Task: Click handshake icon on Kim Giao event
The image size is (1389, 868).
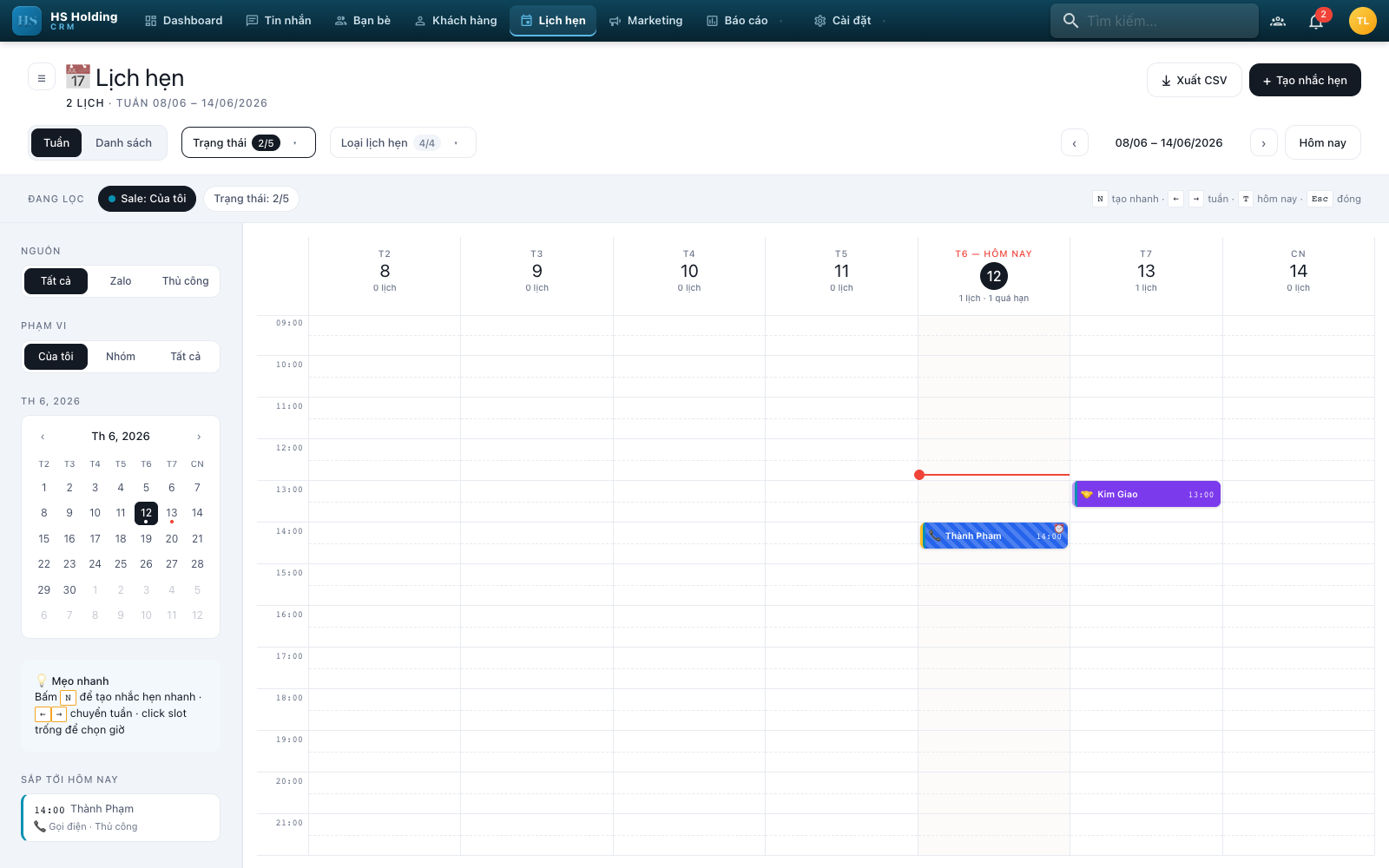Action: click(x=1086, y=494)
